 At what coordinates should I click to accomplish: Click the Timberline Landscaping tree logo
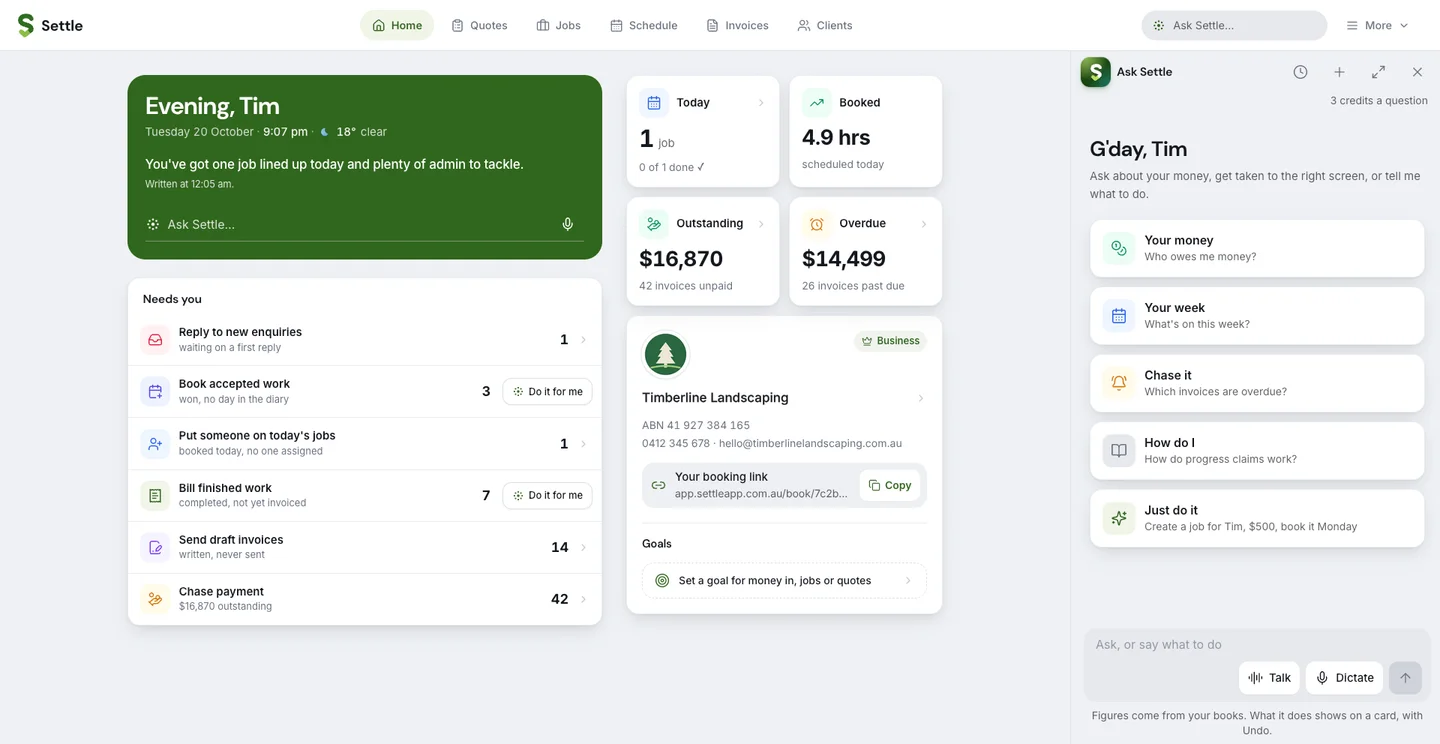[665, 355]
